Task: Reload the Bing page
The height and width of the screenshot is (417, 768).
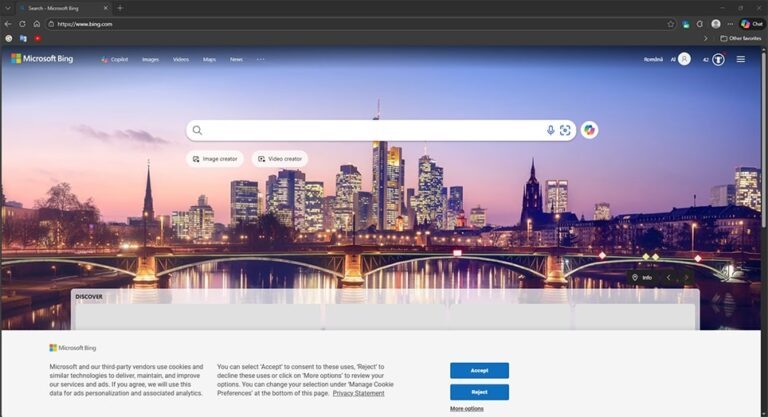Action: (22, 24)
